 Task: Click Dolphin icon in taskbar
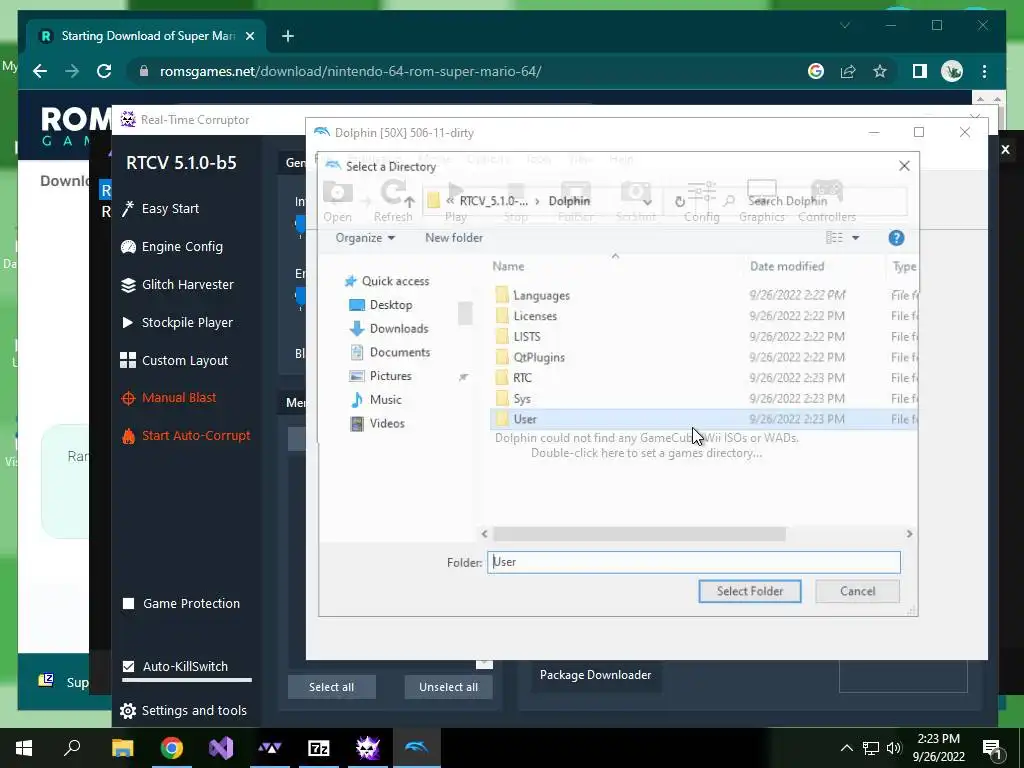tap(417, 748)
